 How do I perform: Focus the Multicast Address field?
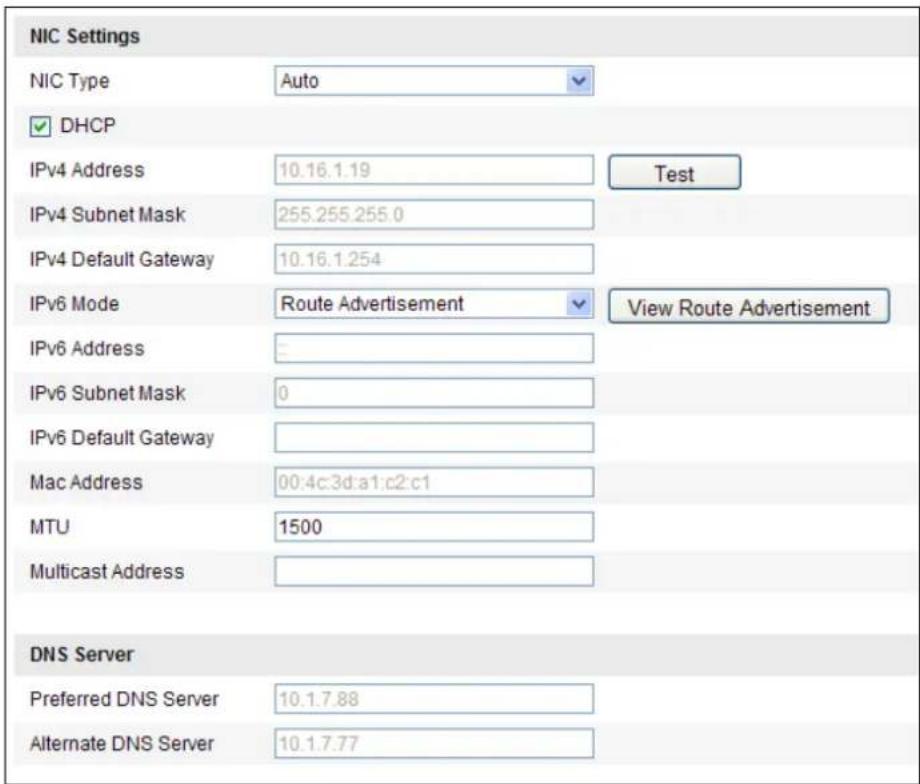pos(434,572)
